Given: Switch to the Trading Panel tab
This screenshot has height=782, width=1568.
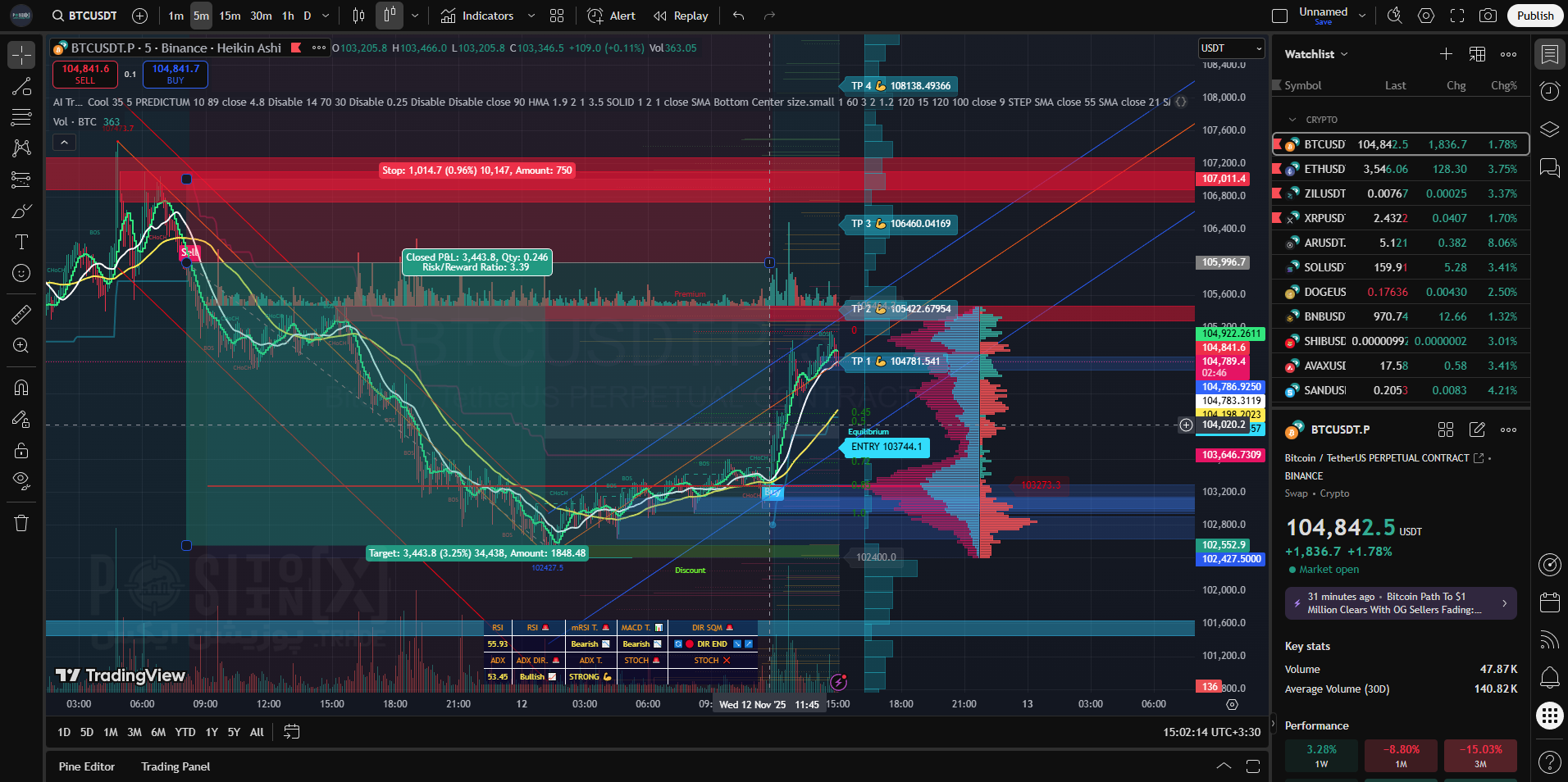Looking at the screenshot, I should (175, 766).
